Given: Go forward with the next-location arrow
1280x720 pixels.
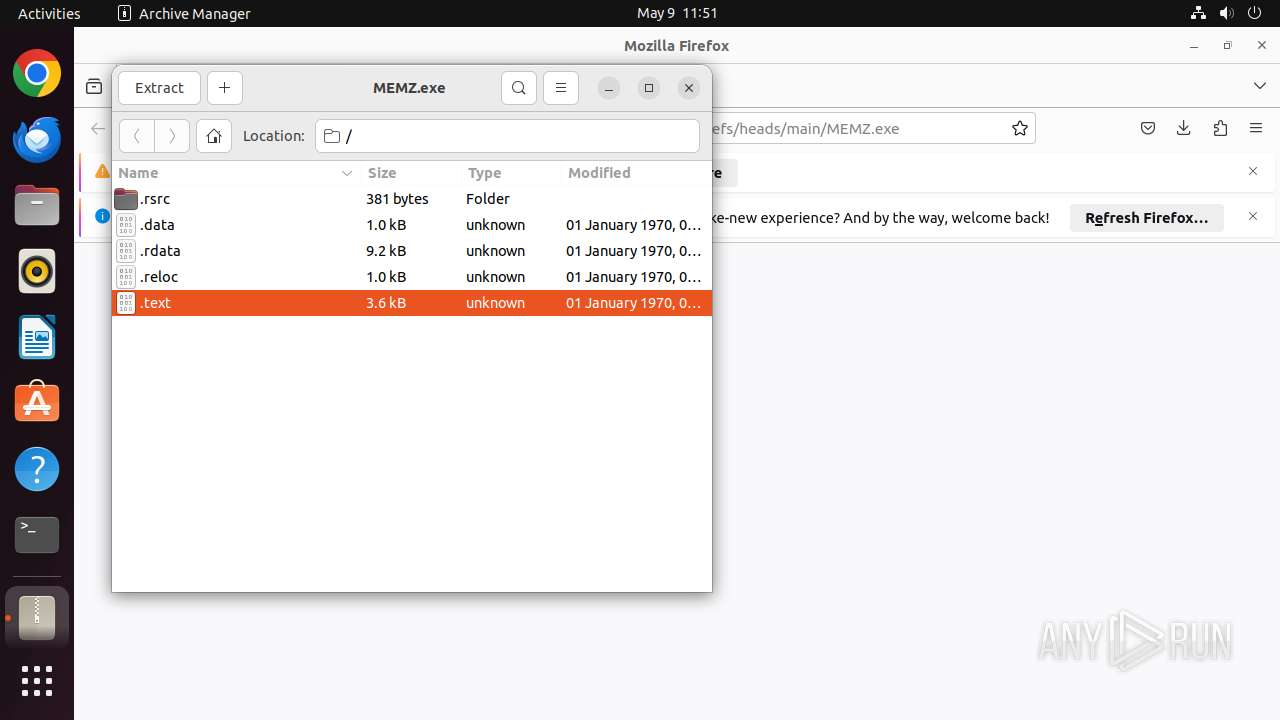Looking at the screenshot, I should pyautogui.click(x=172, y=136).
